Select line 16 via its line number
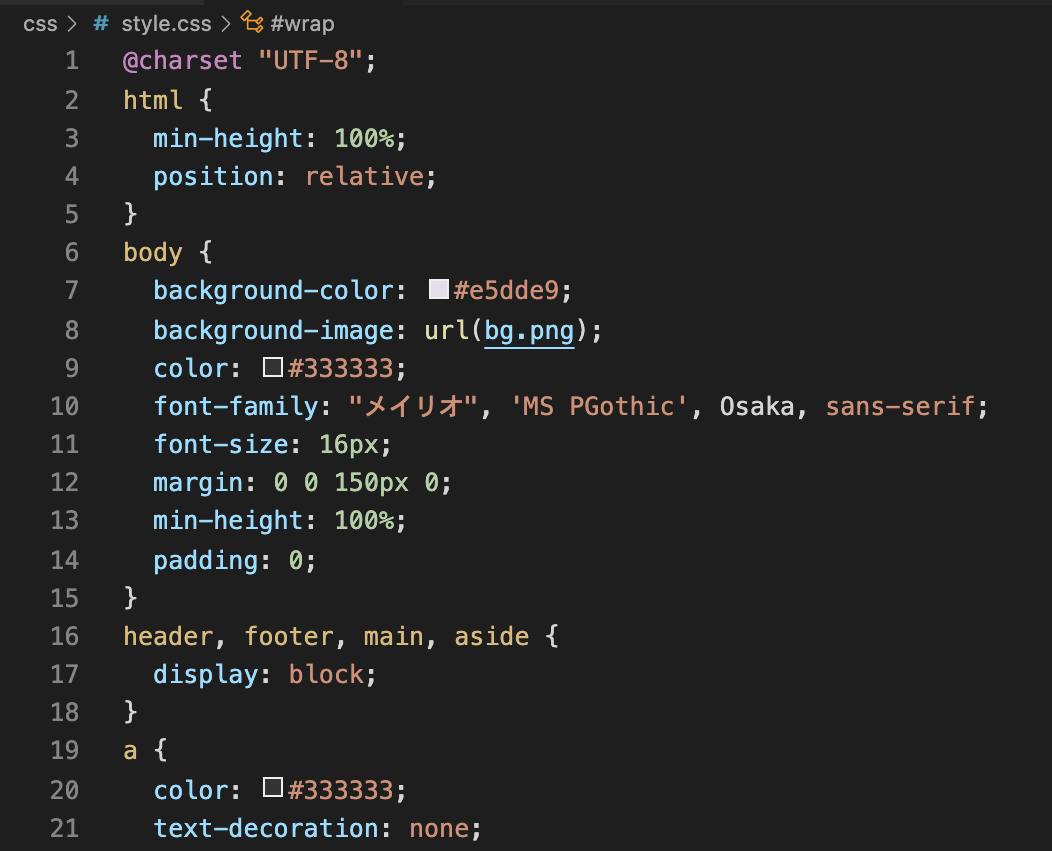The width and height of the screenshot is (1052, 851). point(64,636)
